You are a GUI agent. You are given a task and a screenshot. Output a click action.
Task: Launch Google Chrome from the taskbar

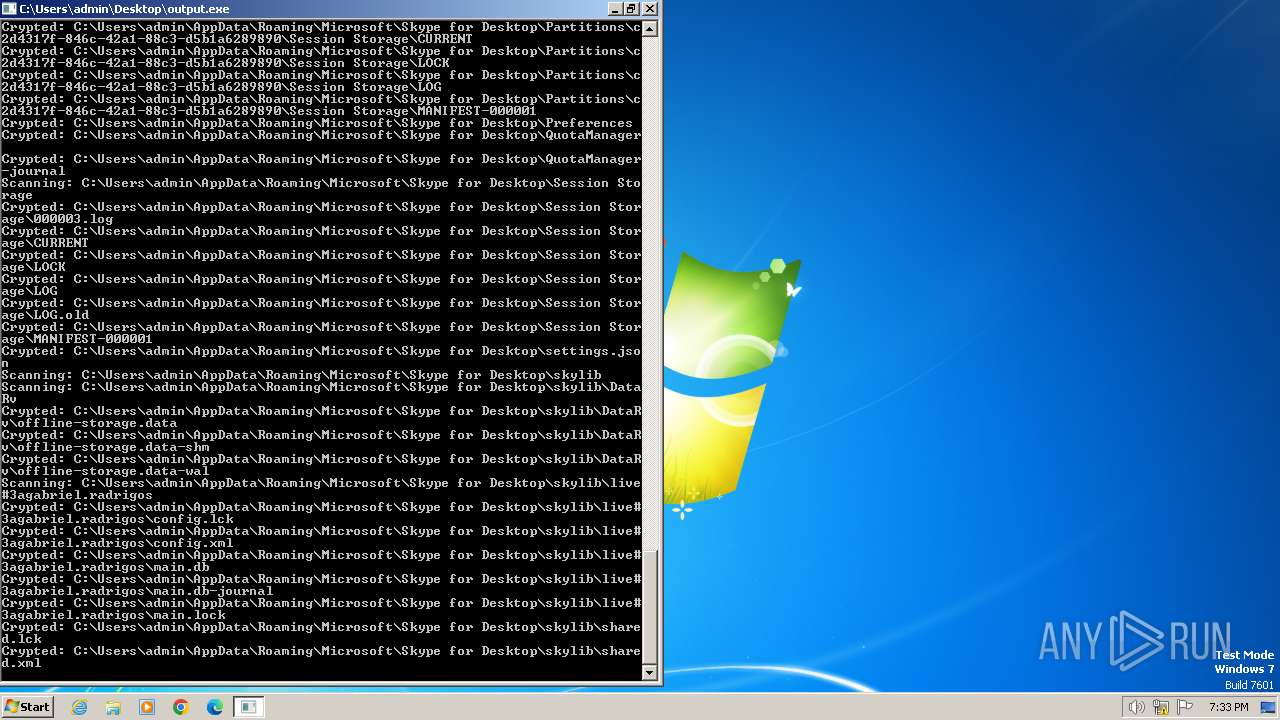(181, 707)
